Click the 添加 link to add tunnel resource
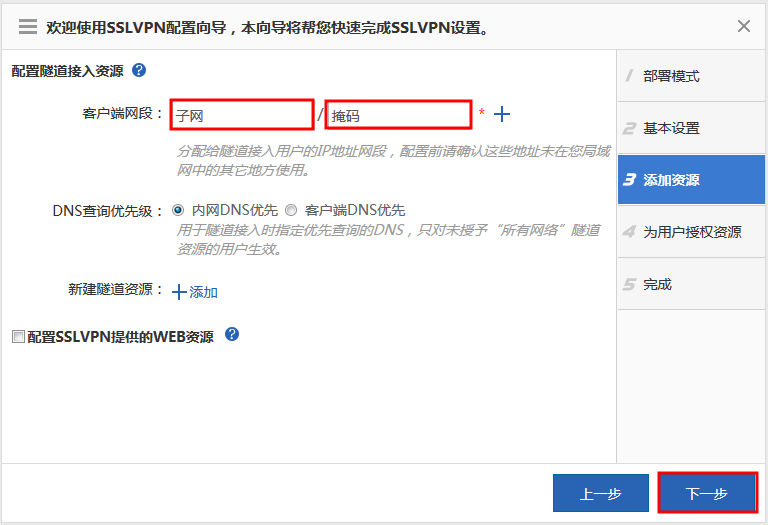 coord(195,292)
